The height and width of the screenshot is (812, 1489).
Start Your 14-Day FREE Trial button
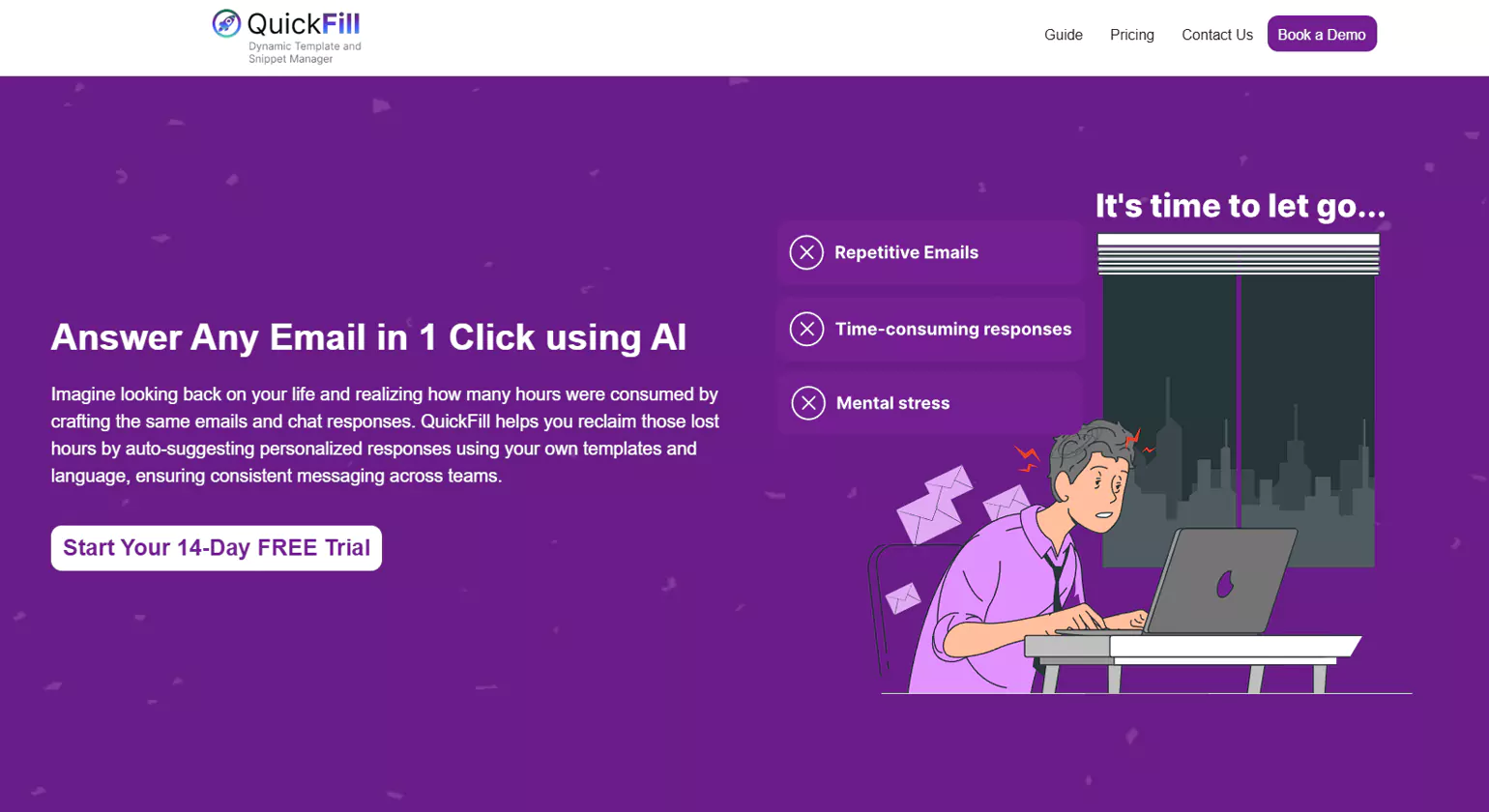click(217, 548)
